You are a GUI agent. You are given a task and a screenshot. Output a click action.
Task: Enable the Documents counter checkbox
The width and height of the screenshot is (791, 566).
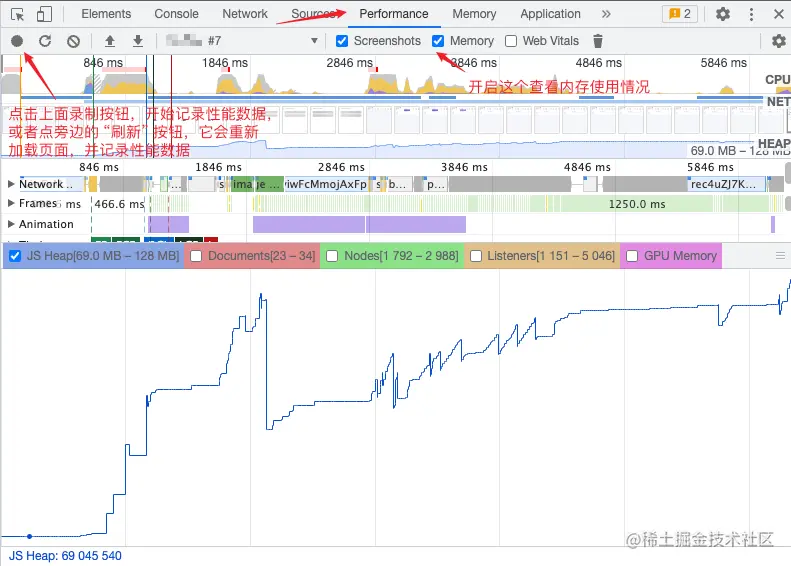[x=196, y=256]
